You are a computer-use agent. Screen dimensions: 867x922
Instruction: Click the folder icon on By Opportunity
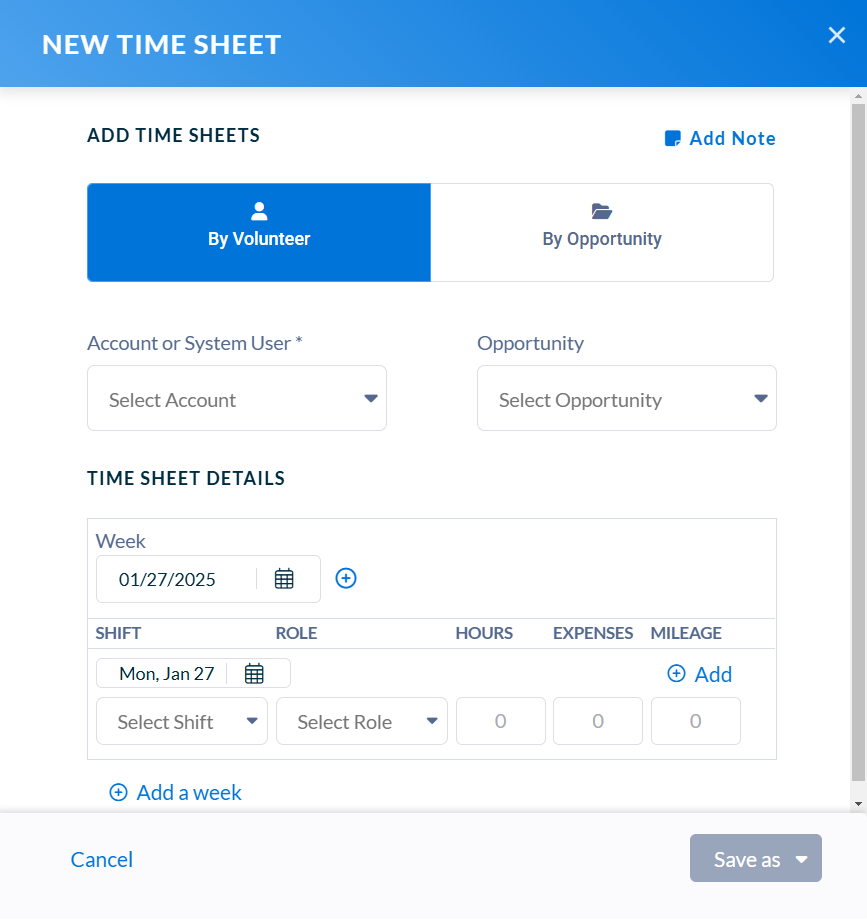[602, 211]
